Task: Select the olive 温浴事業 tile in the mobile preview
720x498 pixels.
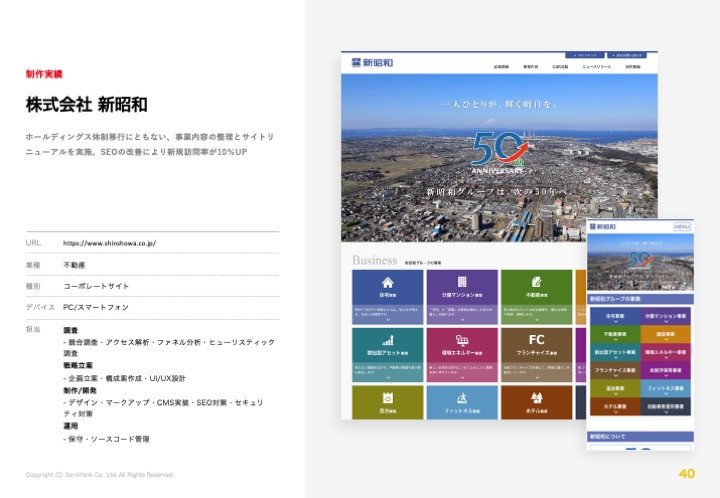Action: [615, 388]
